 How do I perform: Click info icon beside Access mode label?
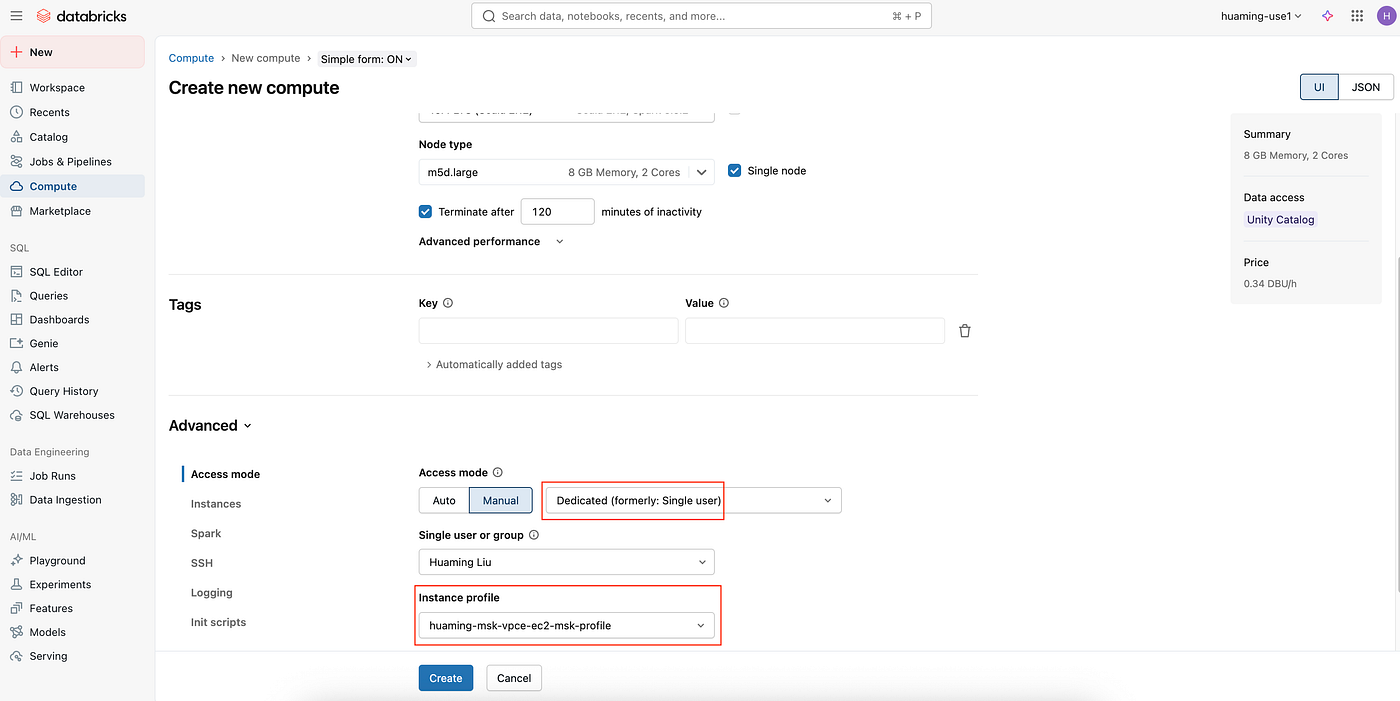pos(498,473)
